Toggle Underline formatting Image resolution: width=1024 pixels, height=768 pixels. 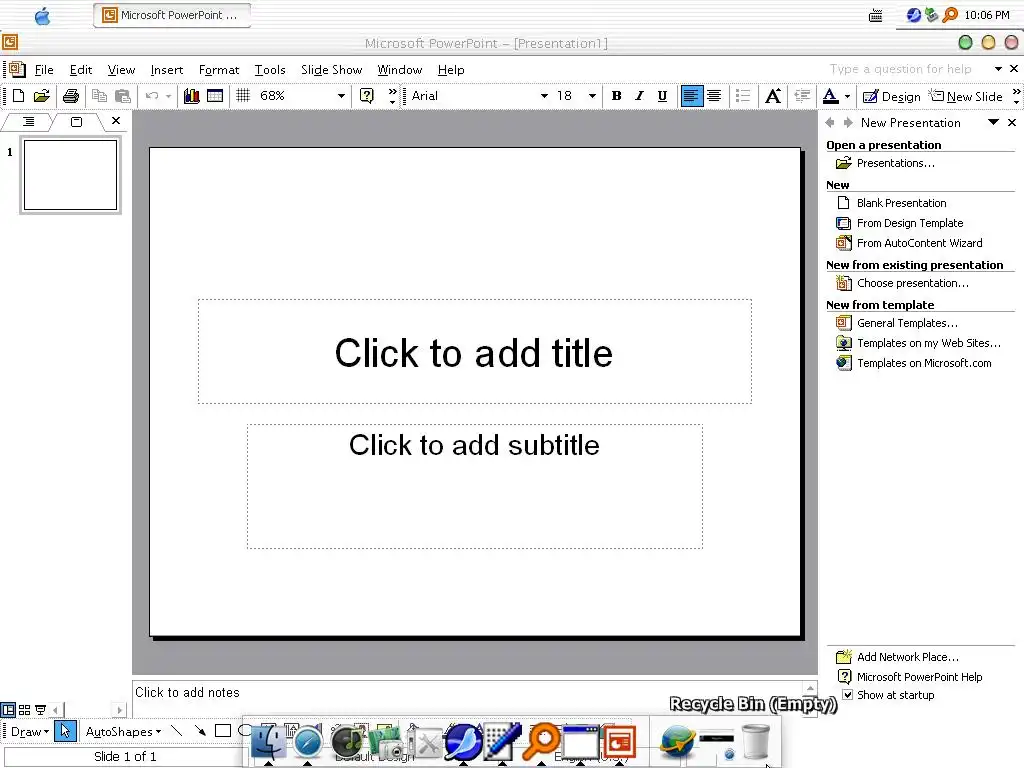coord(662,96)
